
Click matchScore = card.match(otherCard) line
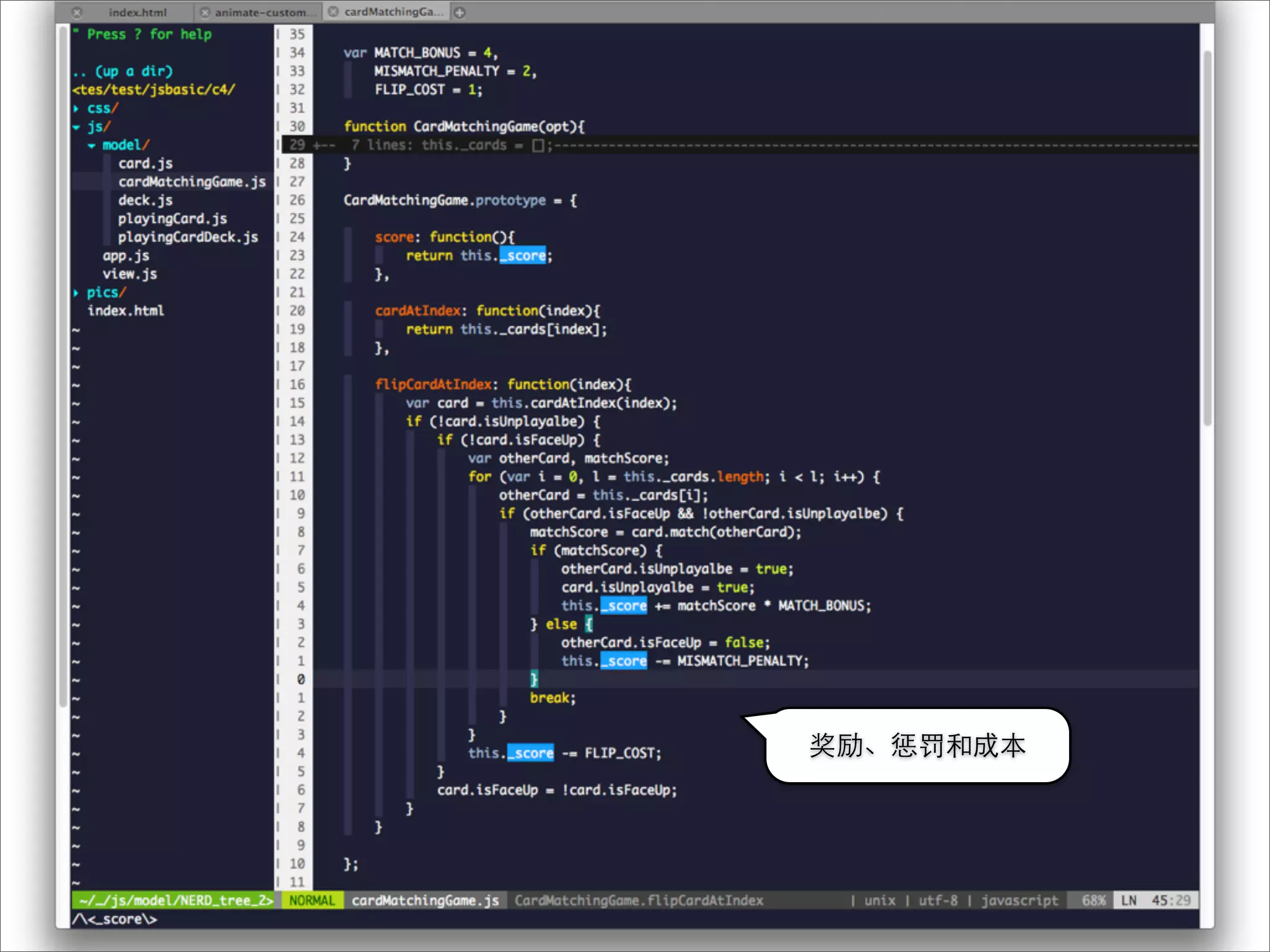pos(665,532)
